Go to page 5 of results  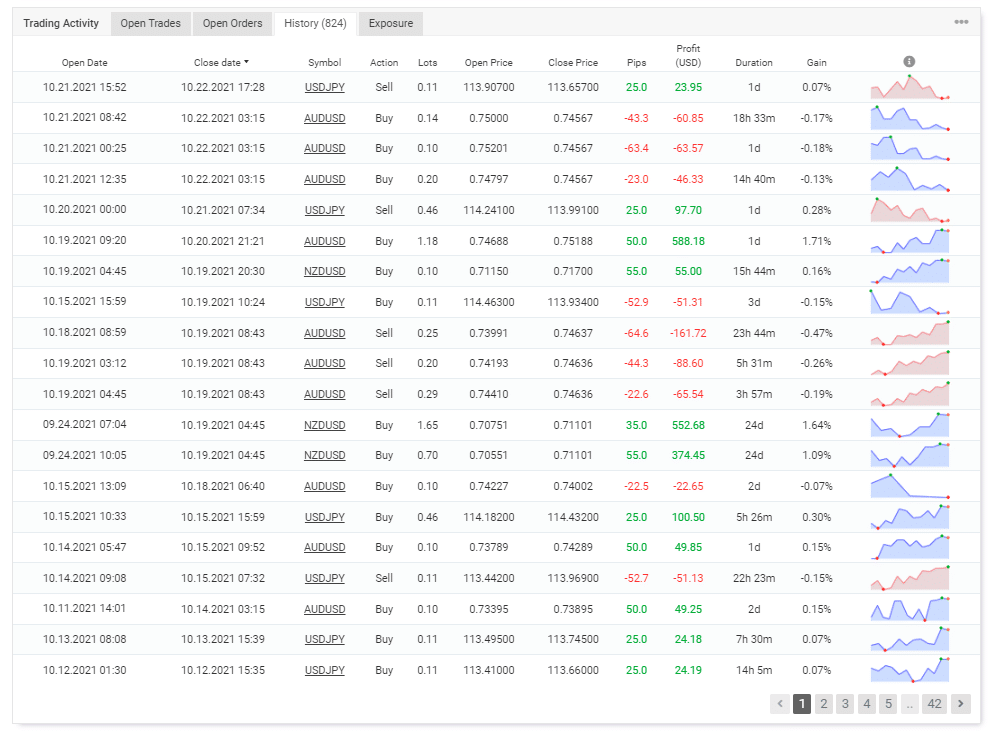point(888,704)
